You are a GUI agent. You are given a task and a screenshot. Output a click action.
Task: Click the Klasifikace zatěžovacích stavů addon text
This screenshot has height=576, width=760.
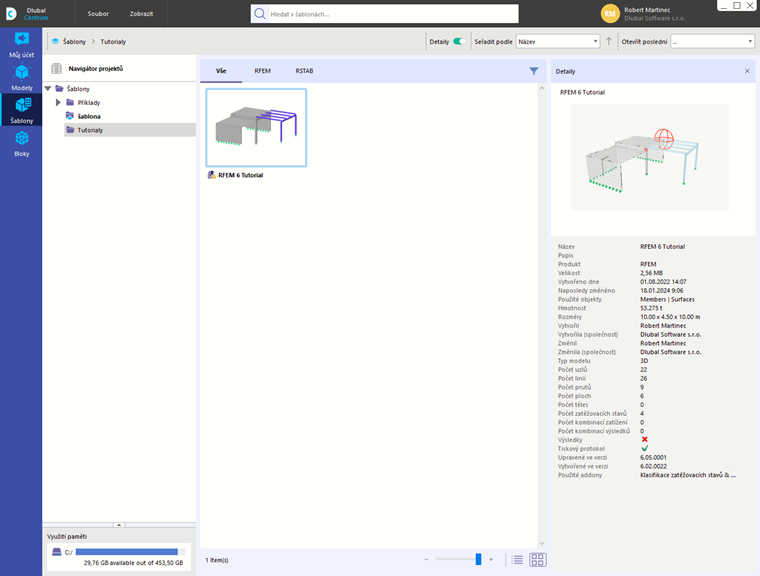688,475
